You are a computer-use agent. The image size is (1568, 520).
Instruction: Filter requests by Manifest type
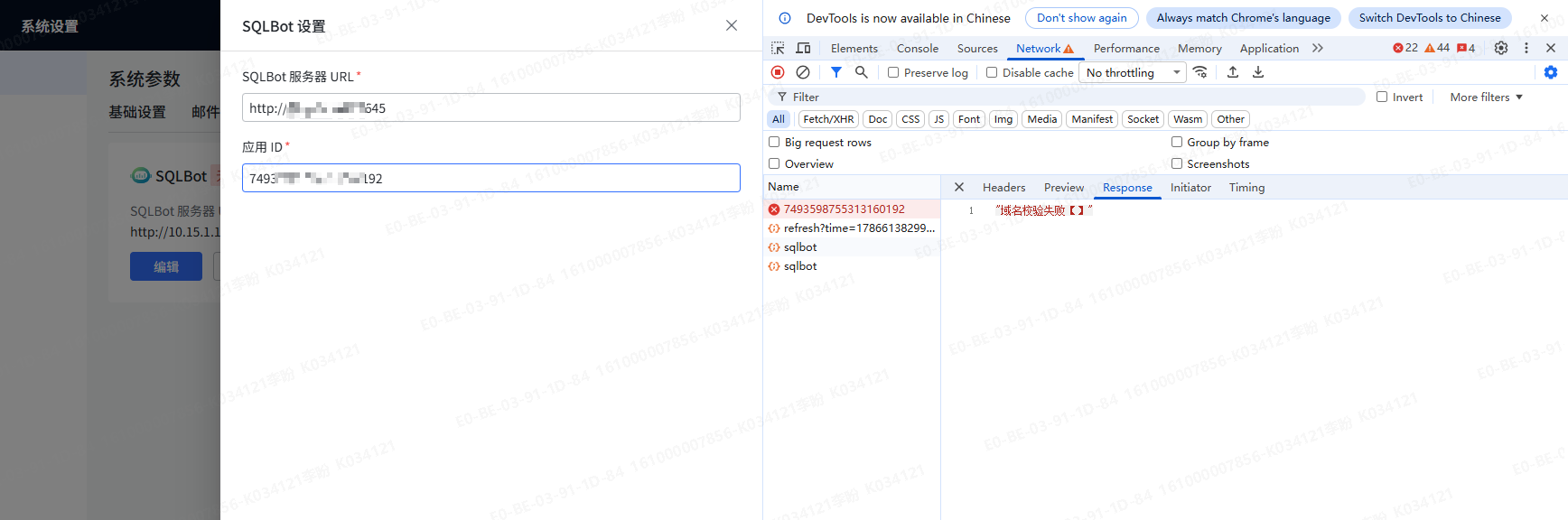click(1092, 119)
